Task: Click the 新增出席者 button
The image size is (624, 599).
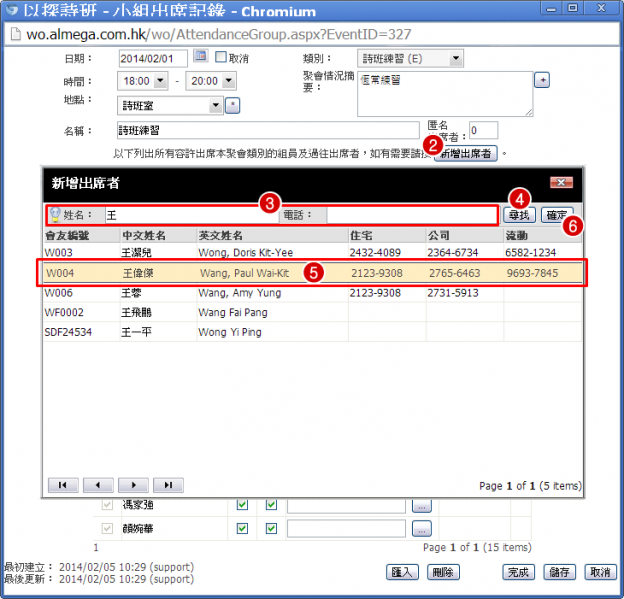Action: click(466, 153)
